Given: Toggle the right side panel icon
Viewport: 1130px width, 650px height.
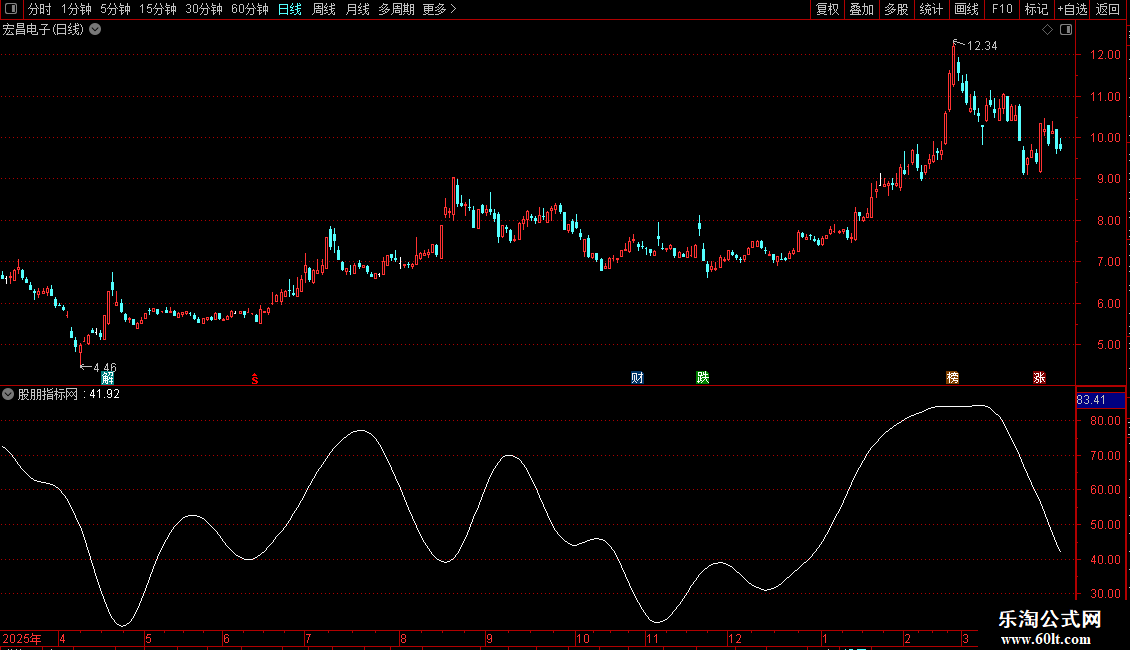Looking at the screenshot, I should pos(1066,30).
